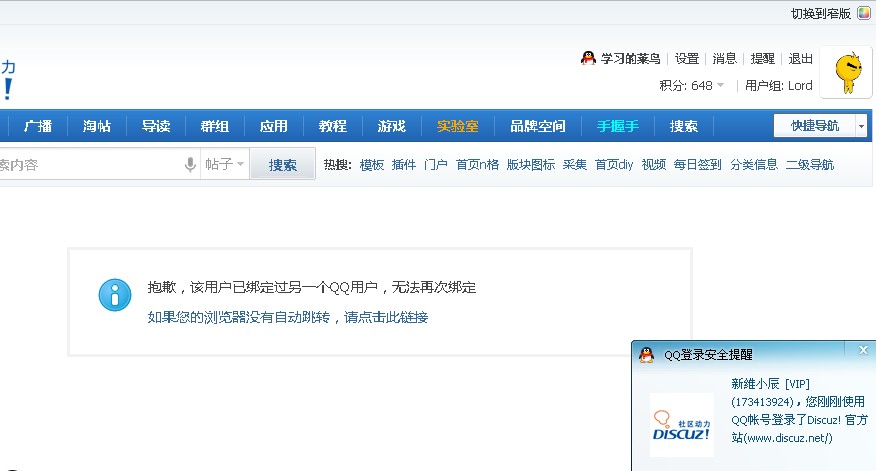The height and width of the screenshot is (471, 876).
Task: Open the 游戏 navigation tab
Action: (391, 126)
